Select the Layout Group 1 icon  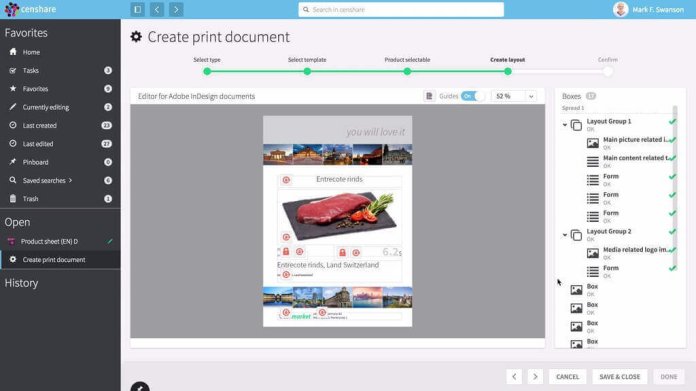(576, 125)
